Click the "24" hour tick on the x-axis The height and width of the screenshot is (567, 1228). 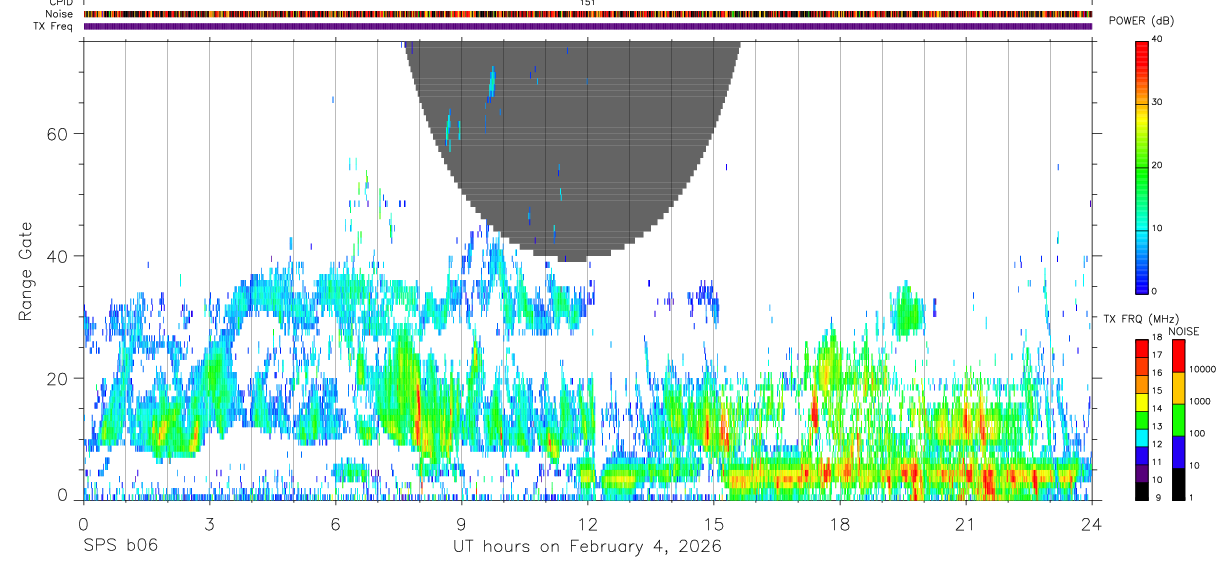click(x=1091, y=523)
